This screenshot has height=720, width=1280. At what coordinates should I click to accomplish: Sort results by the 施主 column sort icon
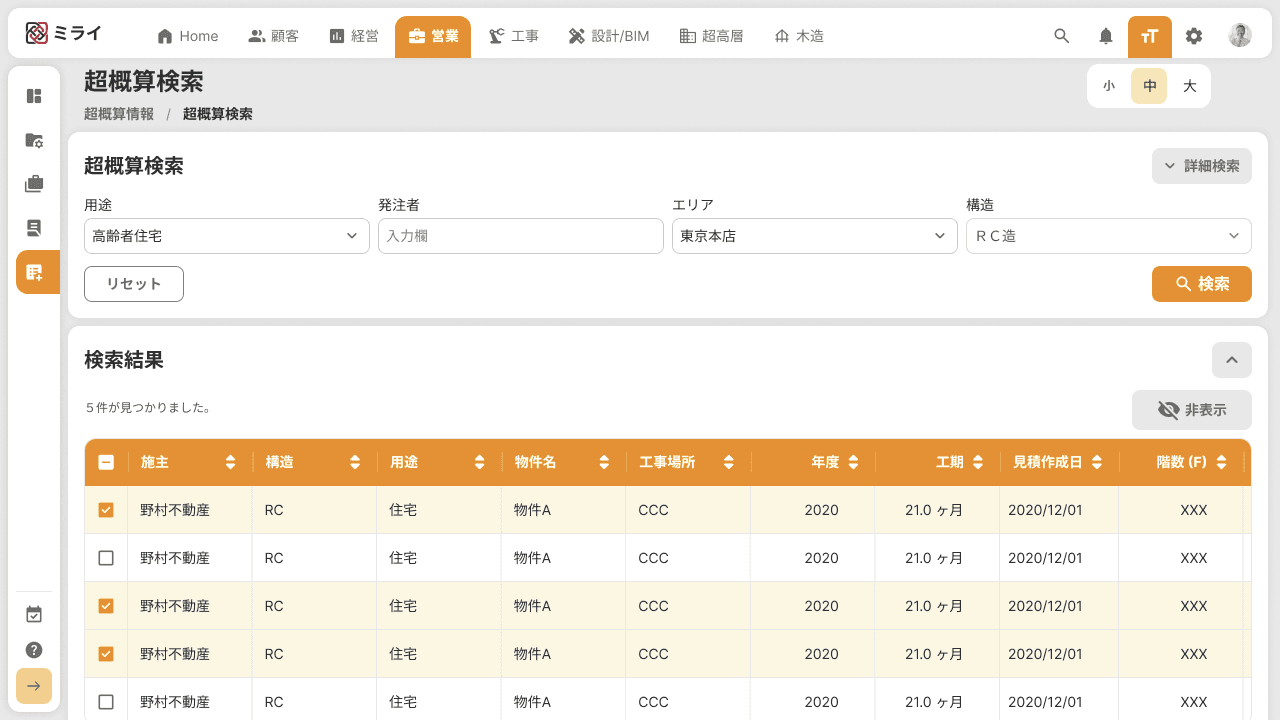tap(231, 462)
